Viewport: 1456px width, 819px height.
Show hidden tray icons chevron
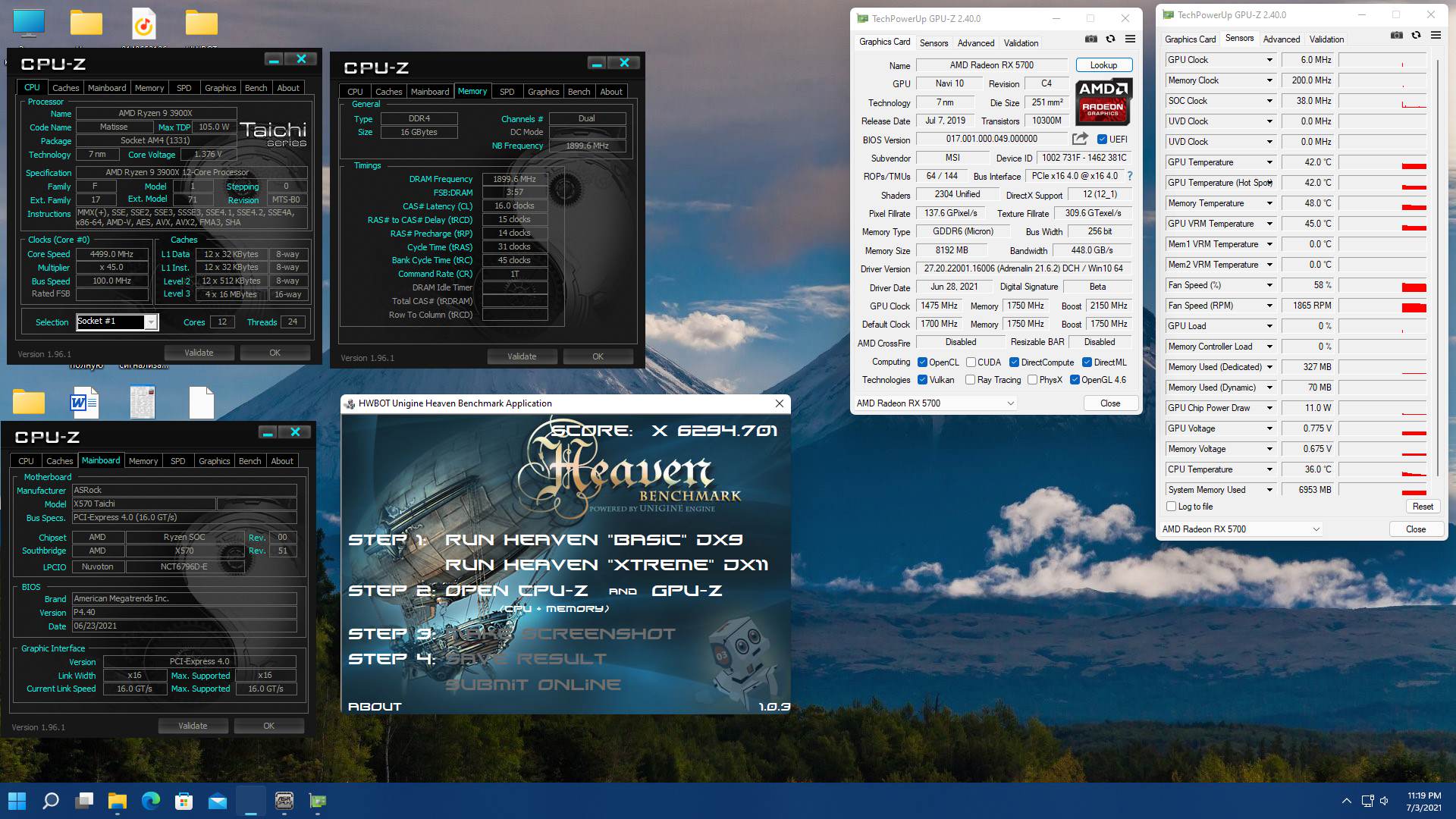[x=1347, y=801]
